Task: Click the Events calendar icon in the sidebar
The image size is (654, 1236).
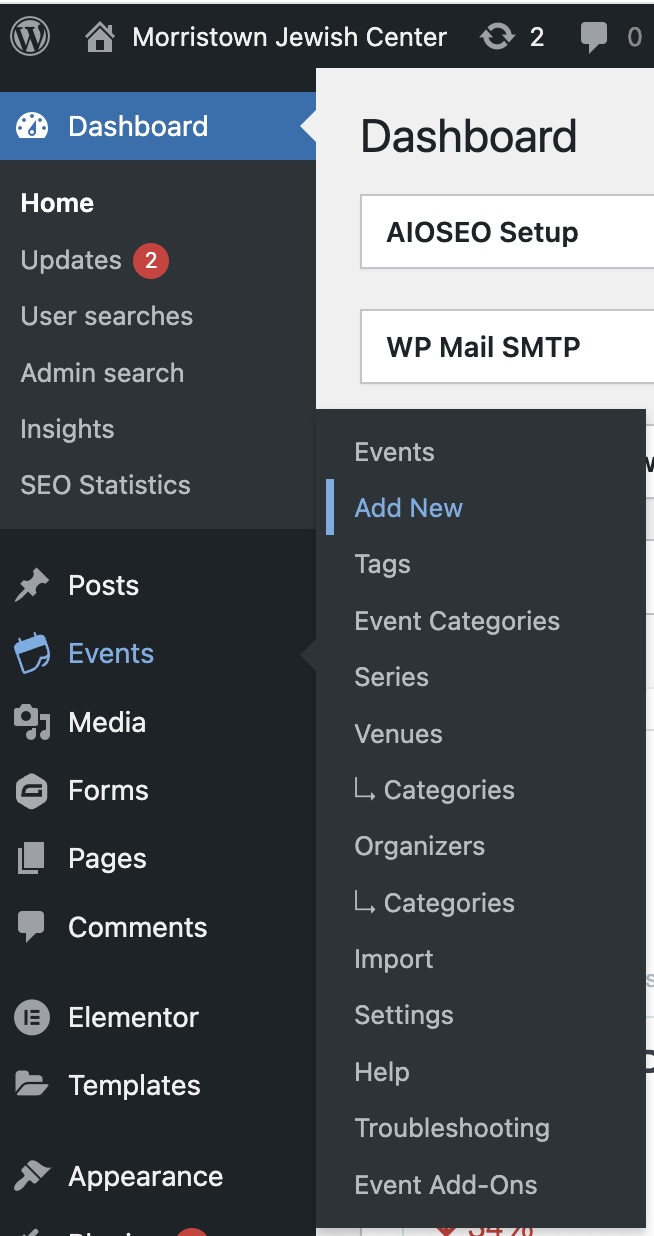Action: [x=32, y=654]
